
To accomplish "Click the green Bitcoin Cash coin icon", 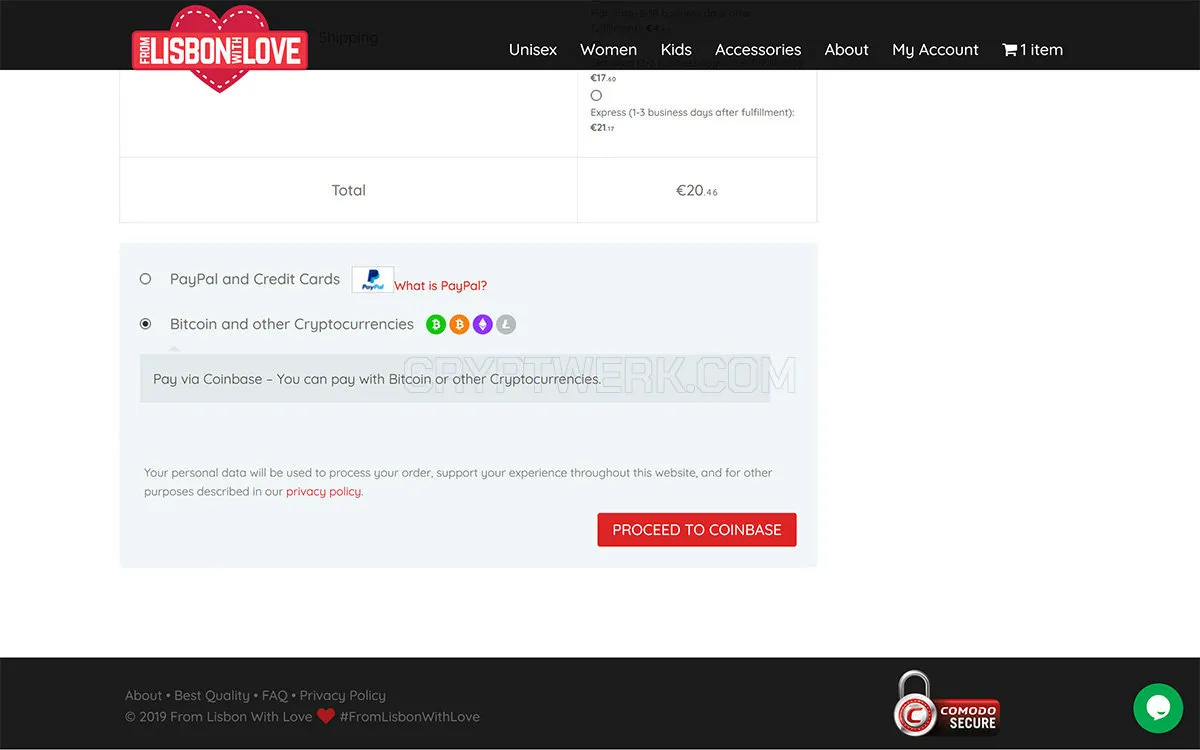I will tap(436, 324).
